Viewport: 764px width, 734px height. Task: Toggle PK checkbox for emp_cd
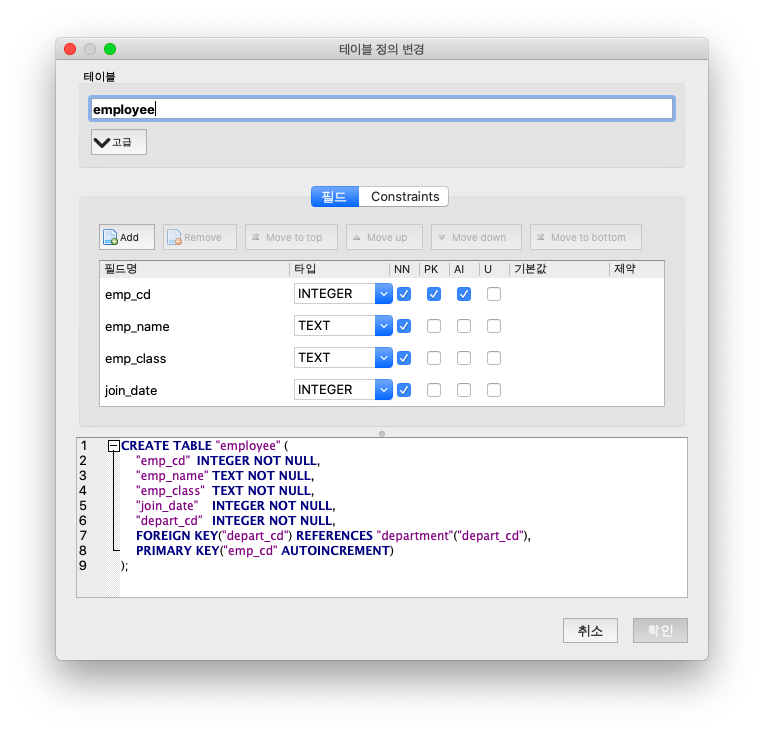[434, 294]
